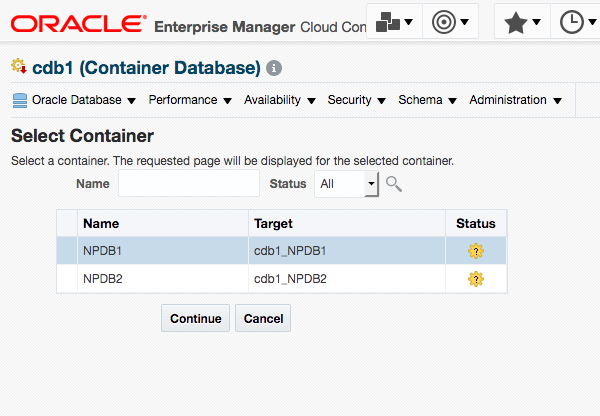Click the database stack icon beside Oracle Database
The width and height of the screenshot is (600, 416).
(20, 100)
